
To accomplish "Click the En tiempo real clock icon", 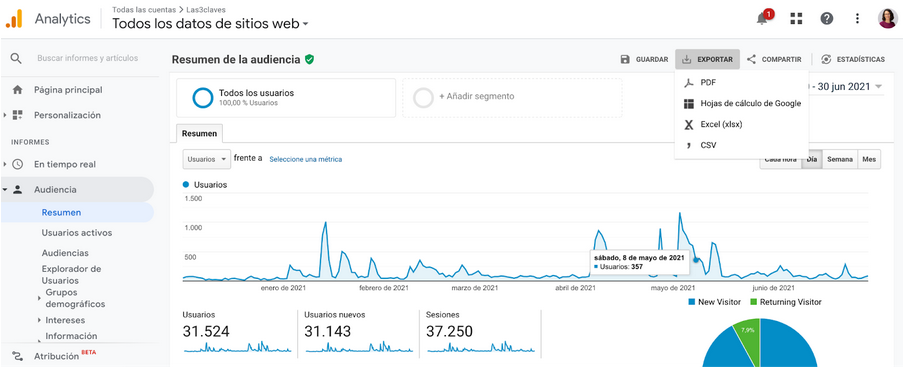I will coord(17,164).
